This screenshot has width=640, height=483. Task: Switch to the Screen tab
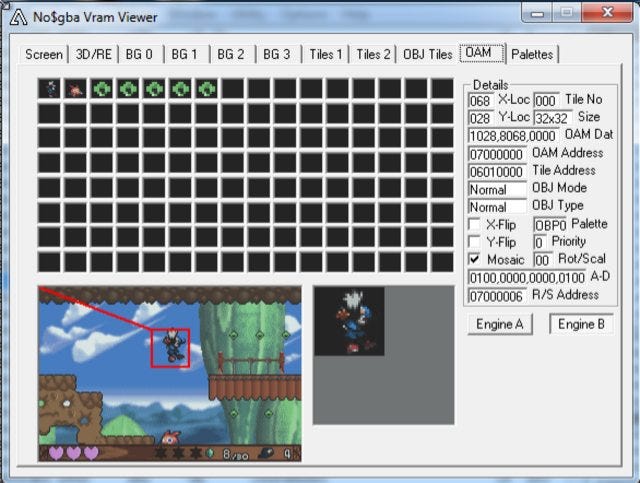44,54
